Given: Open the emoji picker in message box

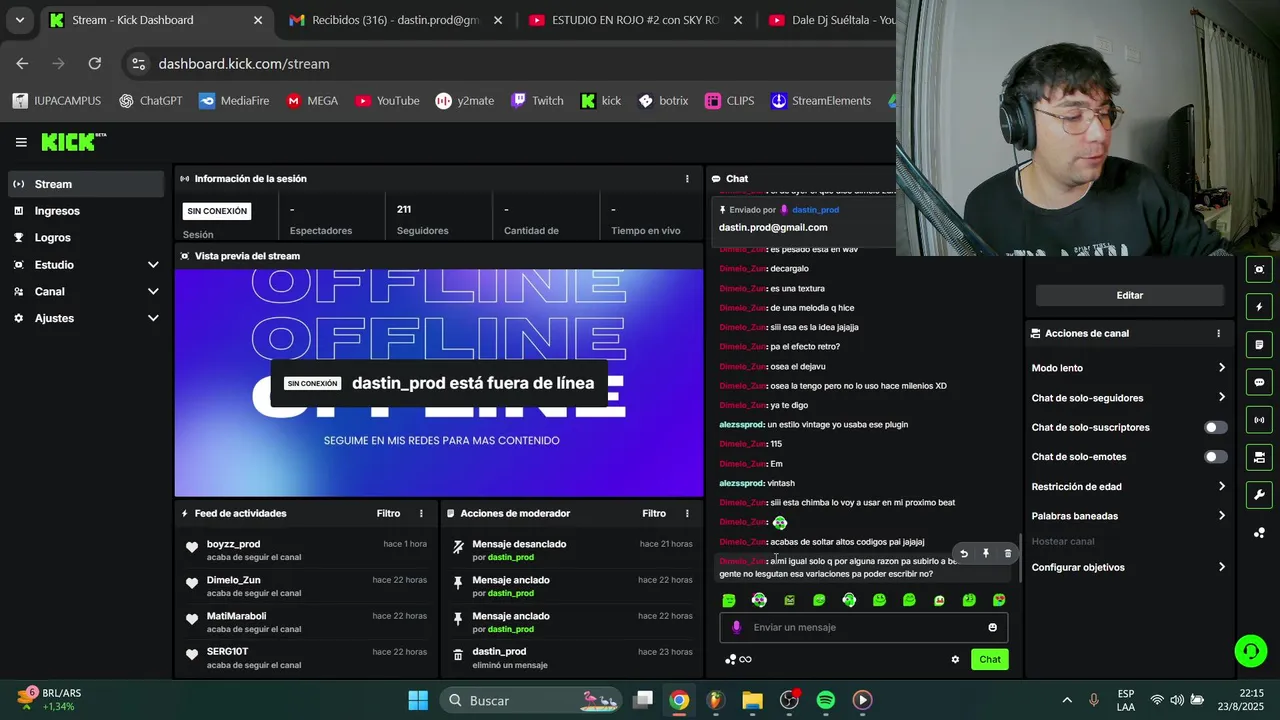Looking at the screenshot, I should (x=992, y=627).
